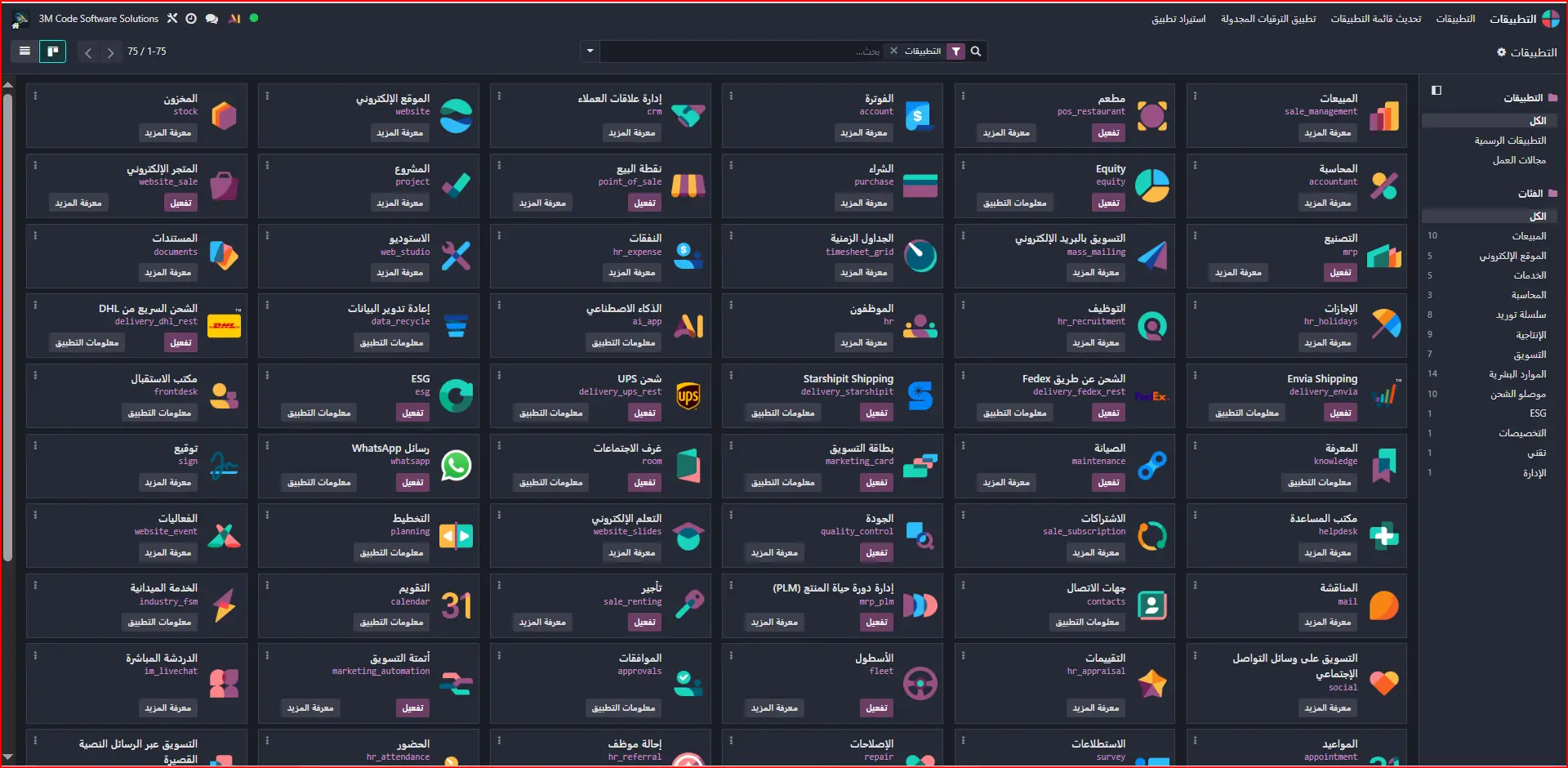
Task: Open the conversations chat bubble icon
Action: coord(212,19)
